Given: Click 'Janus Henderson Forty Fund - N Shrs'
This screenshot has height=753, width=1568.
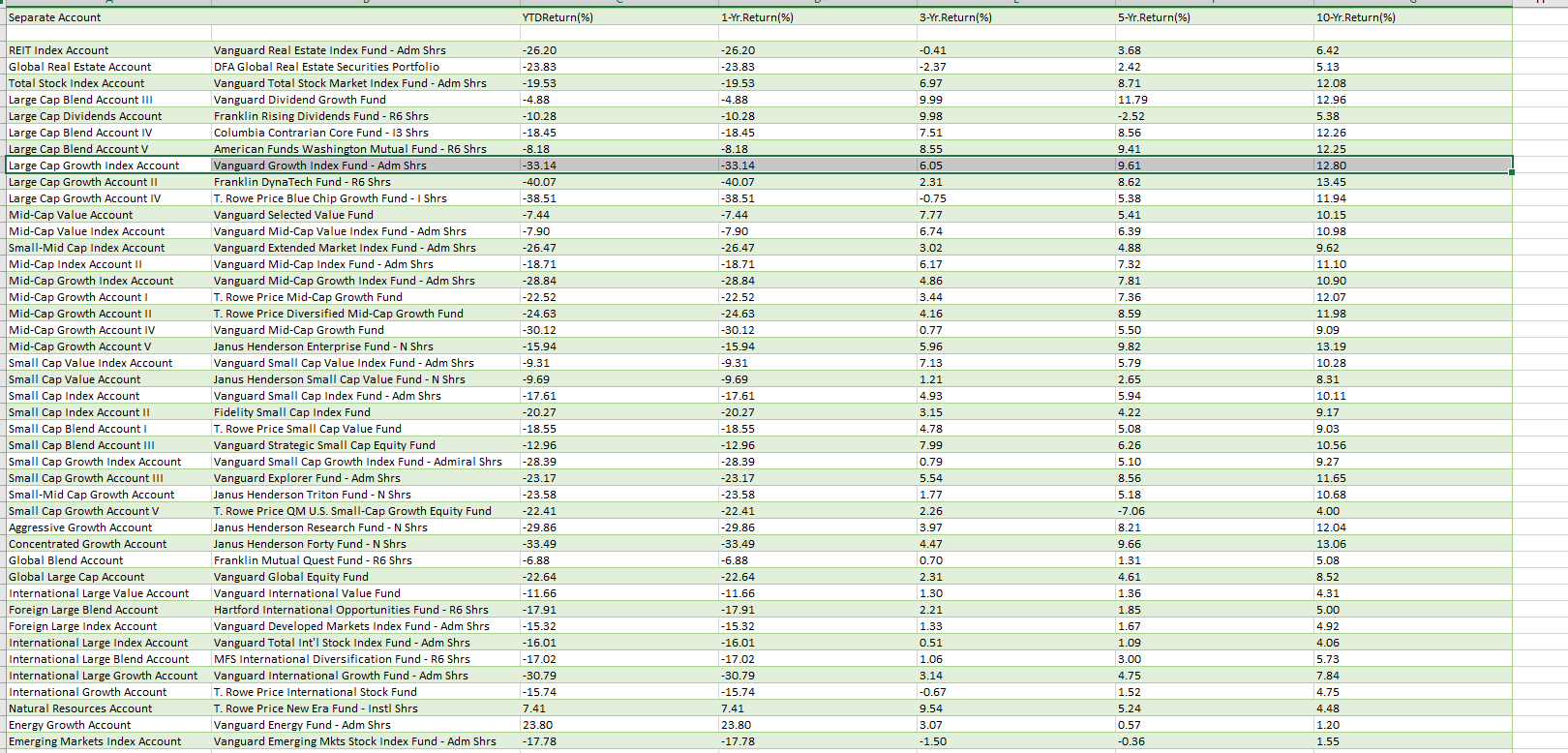Looking at the screenshot, I should 366,544.
